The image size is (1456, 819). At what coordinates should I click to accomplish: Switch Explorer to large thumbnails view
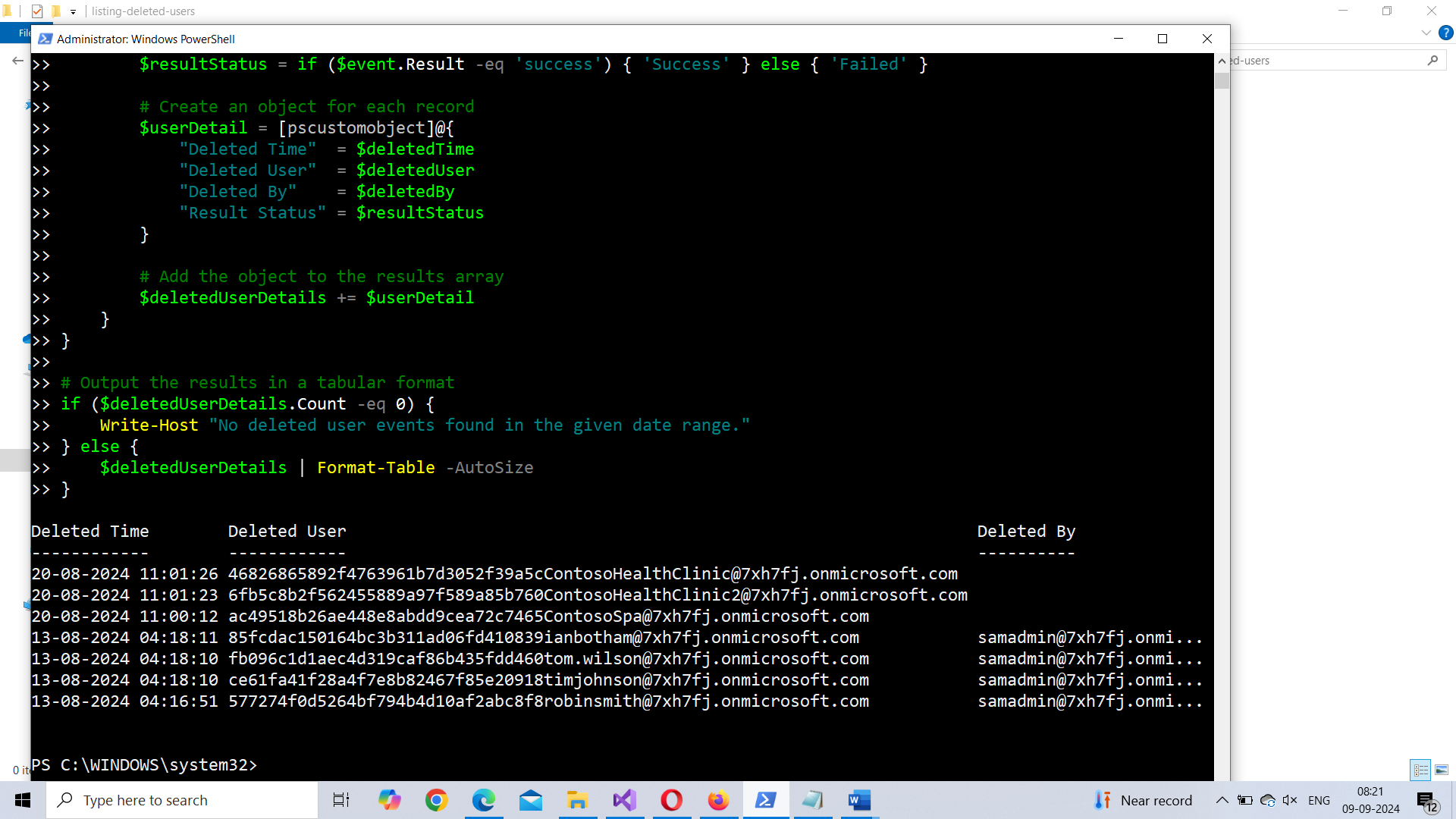coord(1442,770)
